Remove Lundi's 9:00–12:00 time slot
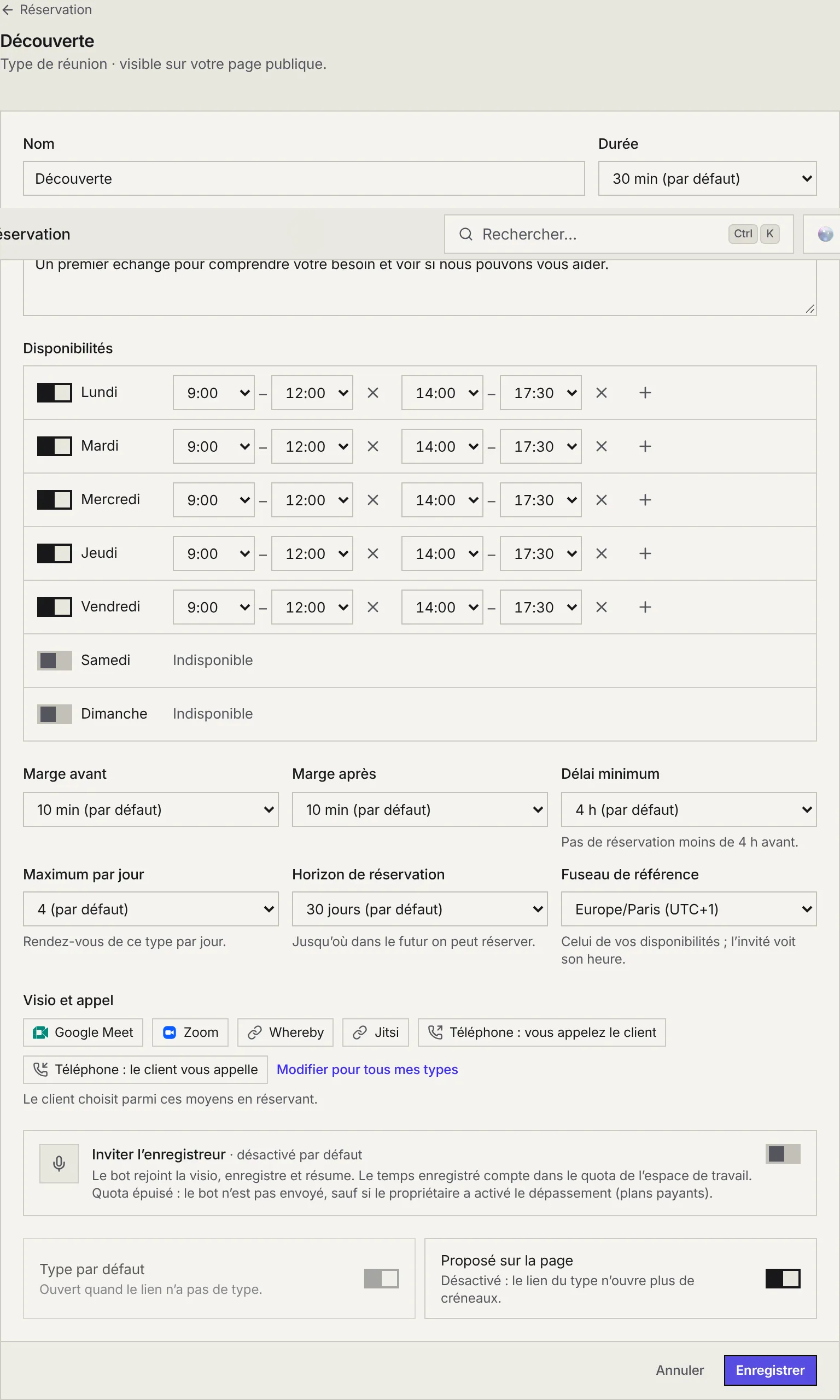Viewport: 840px width, 1400px height. (372, 393)
